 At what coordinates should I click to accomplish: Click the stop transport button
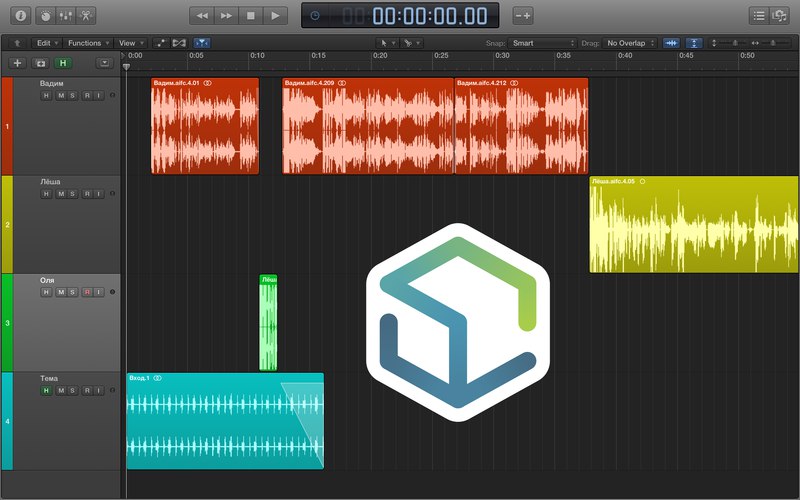point(251,15)
